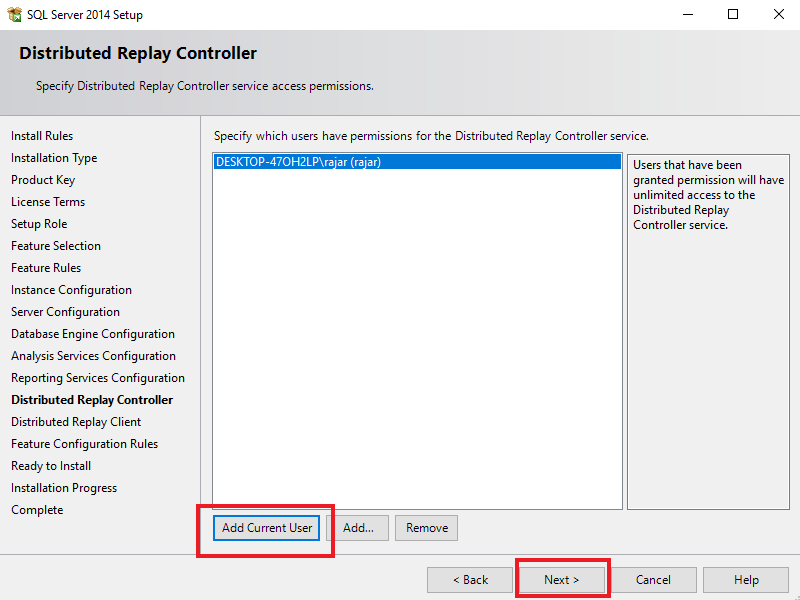The image size is (800, 600).
Task: Select Distributed Replay Client step
Action: (76, 421)
